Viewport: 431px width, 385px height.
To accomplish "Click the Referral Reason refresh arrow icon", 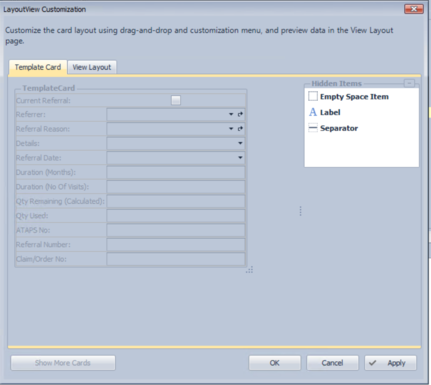I will click(x=240, y=129).
